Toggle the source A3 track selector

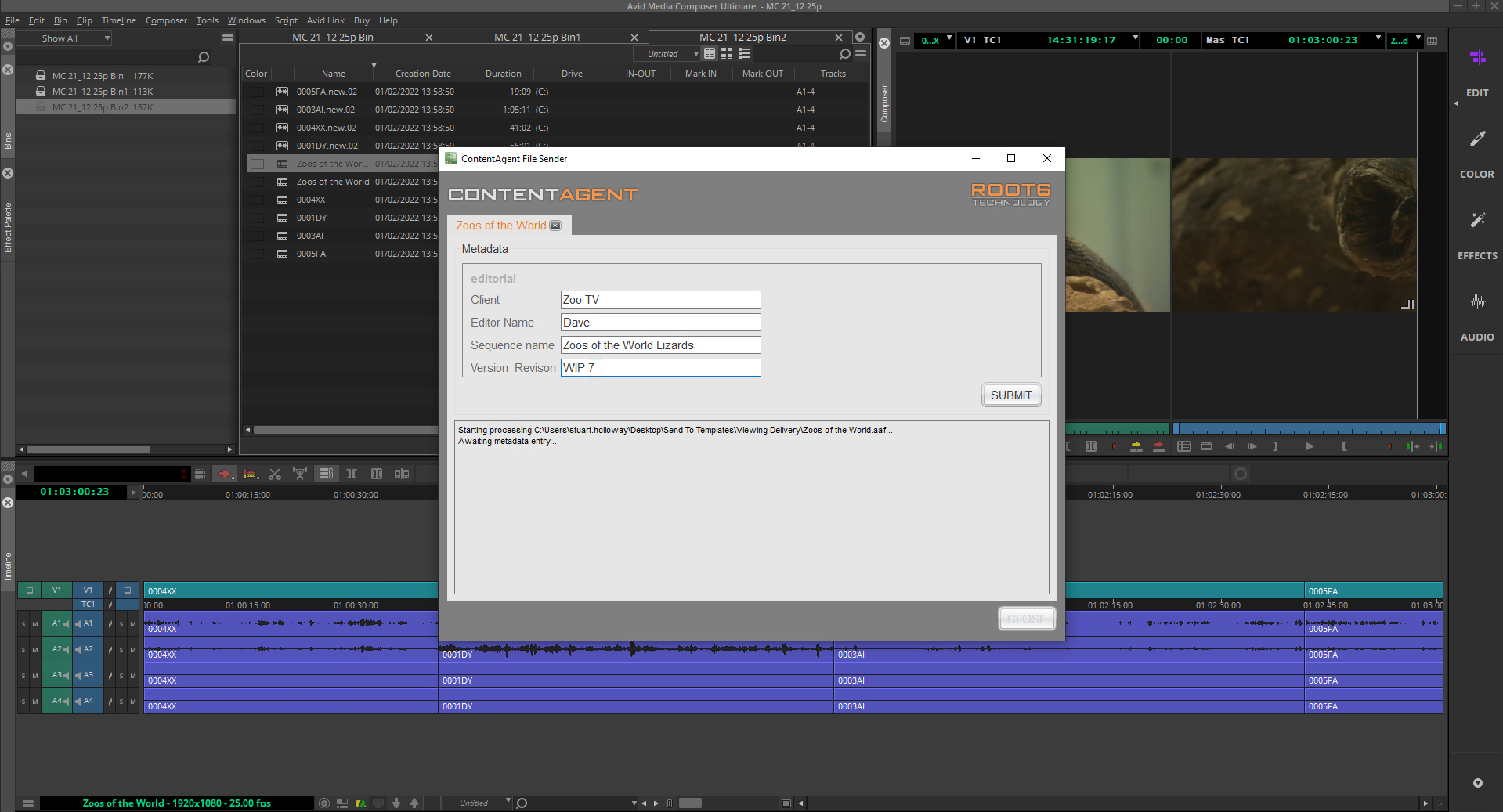coord(56,675)
